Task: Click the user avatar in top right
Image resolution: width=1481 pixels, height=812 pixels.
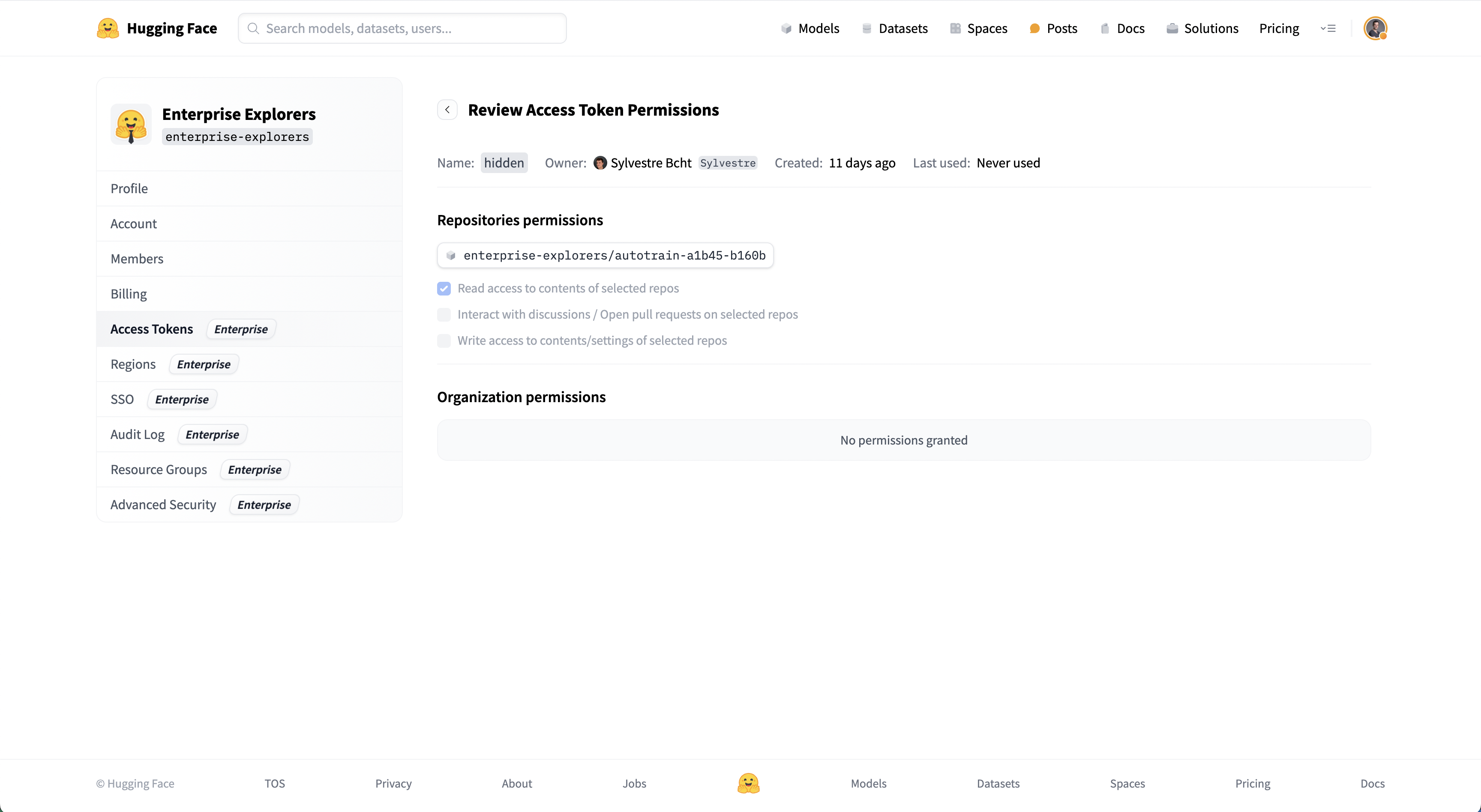Action: click(x=1375, y=28)
